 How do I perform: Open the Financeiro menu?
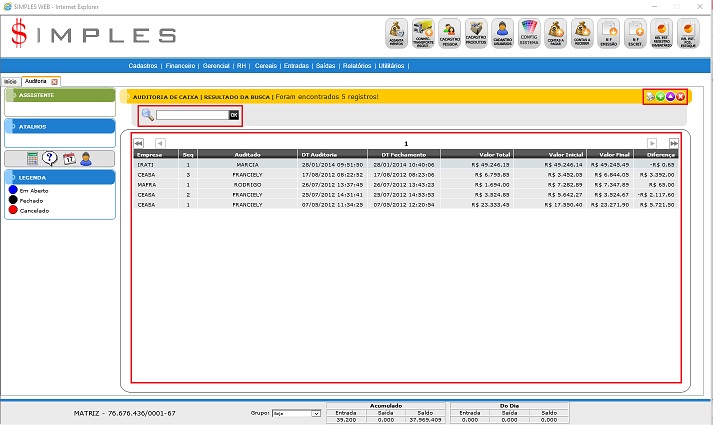[x=181, y=65]
